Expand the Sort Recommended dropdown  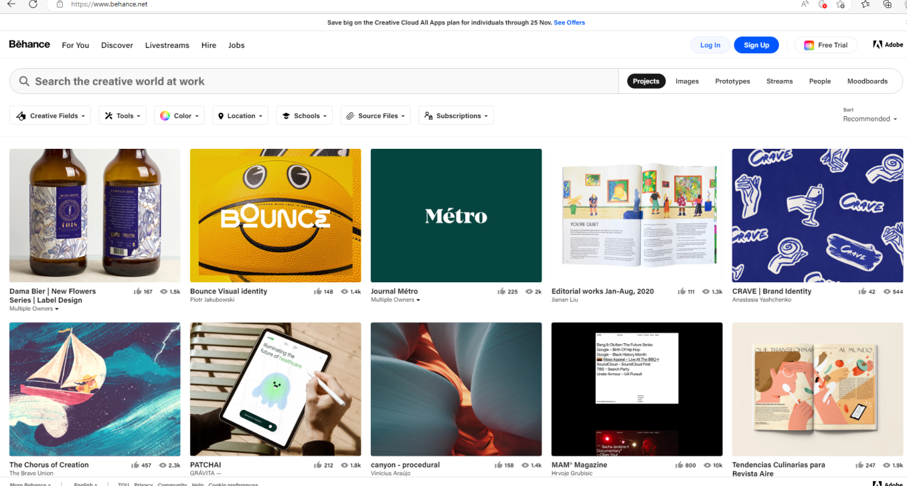[x=869, y=119]
